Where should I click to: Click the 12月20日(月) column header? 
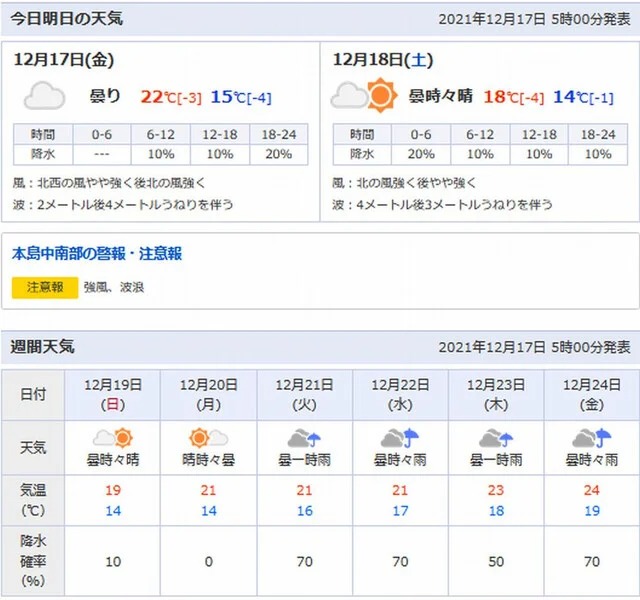click(x=209, y=395)
